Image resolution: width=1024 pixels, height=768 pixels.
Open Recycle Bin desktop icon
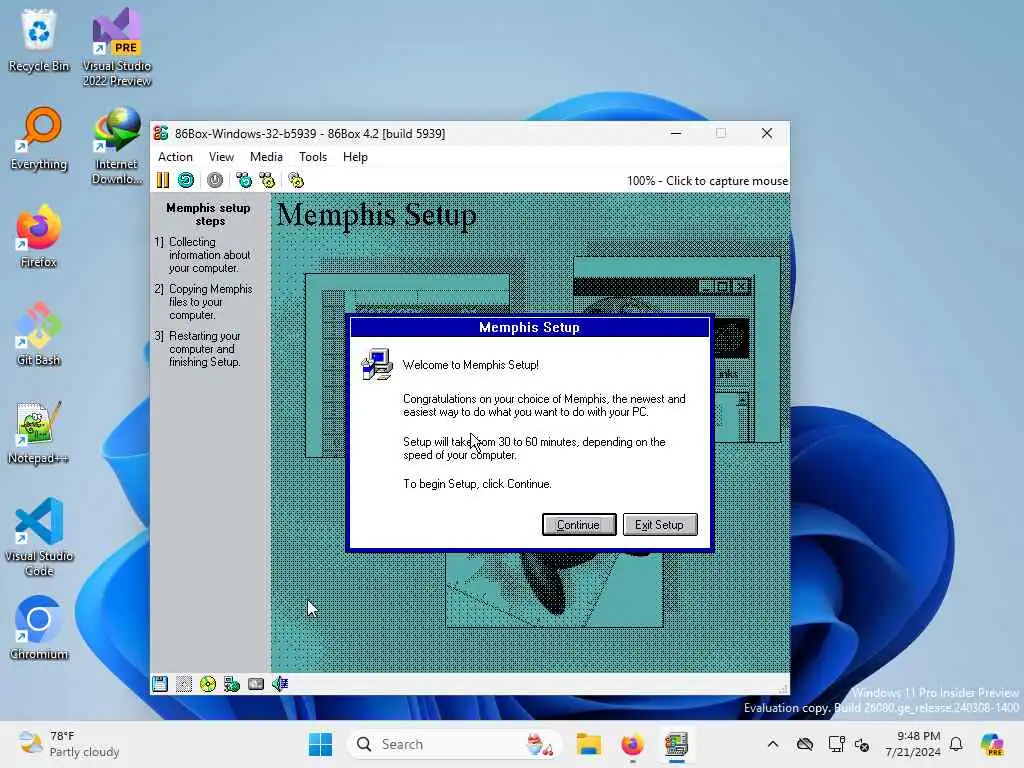[x=39, y=40]
